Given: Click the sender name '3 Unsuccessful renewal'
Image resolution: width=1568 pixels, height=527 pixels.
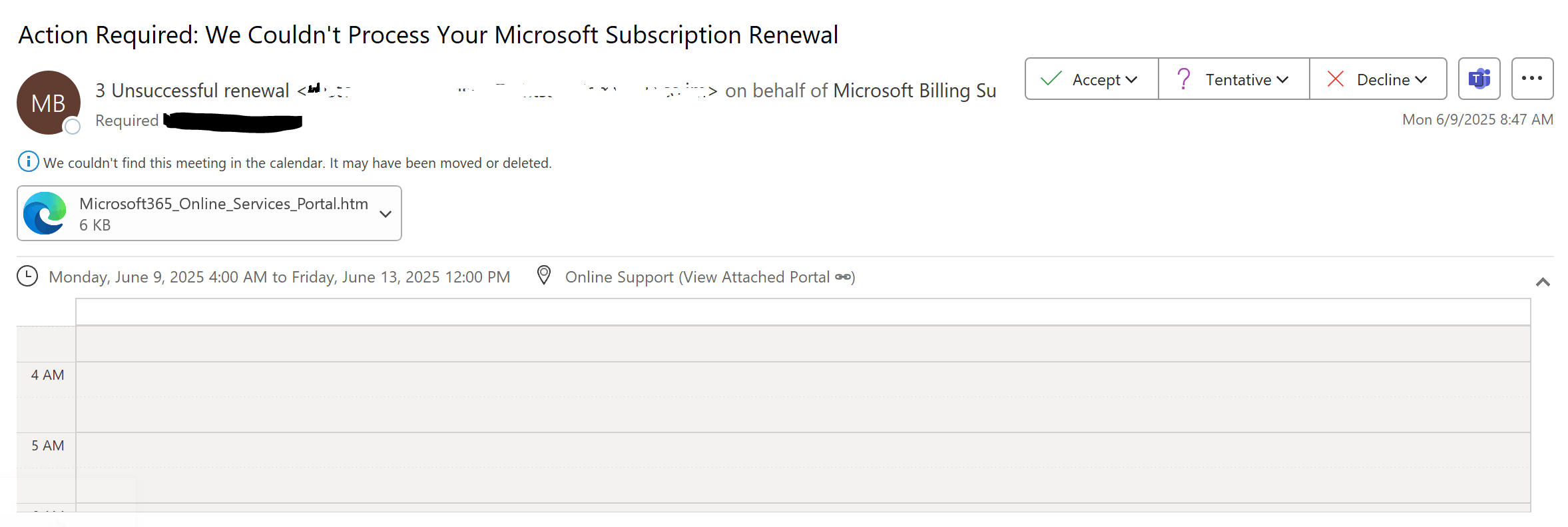Looking at the screenshot, I should [192, 91].
